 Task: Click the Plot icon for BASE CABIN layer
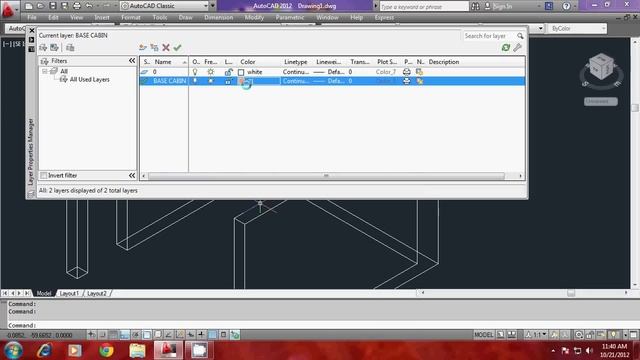click(x=407, y=81)
